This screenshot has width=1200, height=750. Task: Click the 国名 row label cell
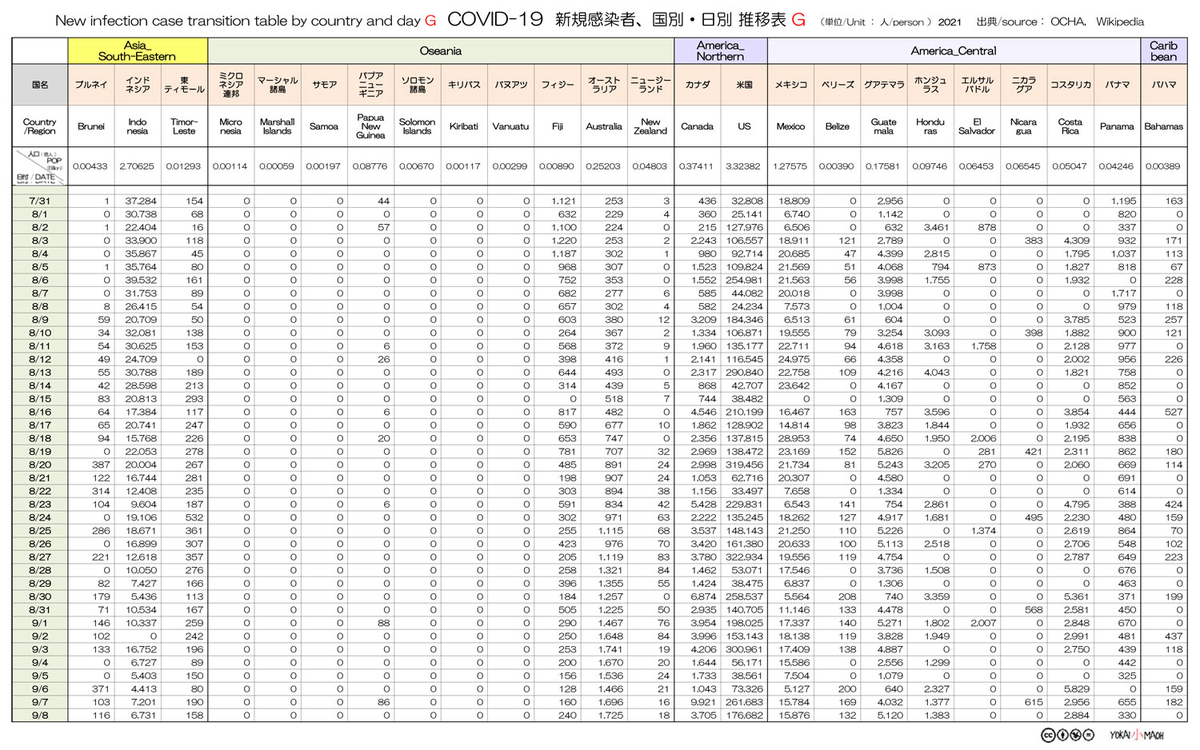40,86
